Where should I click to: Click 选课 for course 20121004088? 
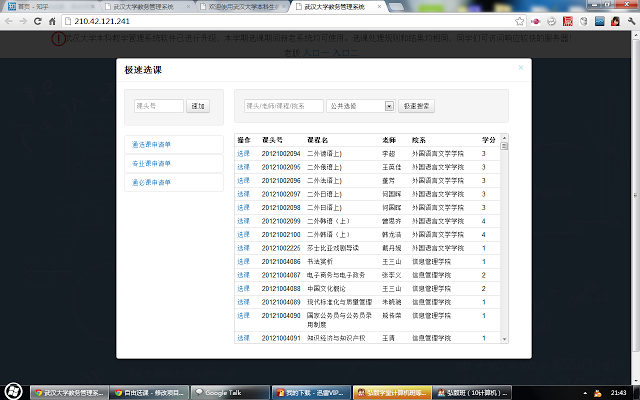tap(243, 288)
